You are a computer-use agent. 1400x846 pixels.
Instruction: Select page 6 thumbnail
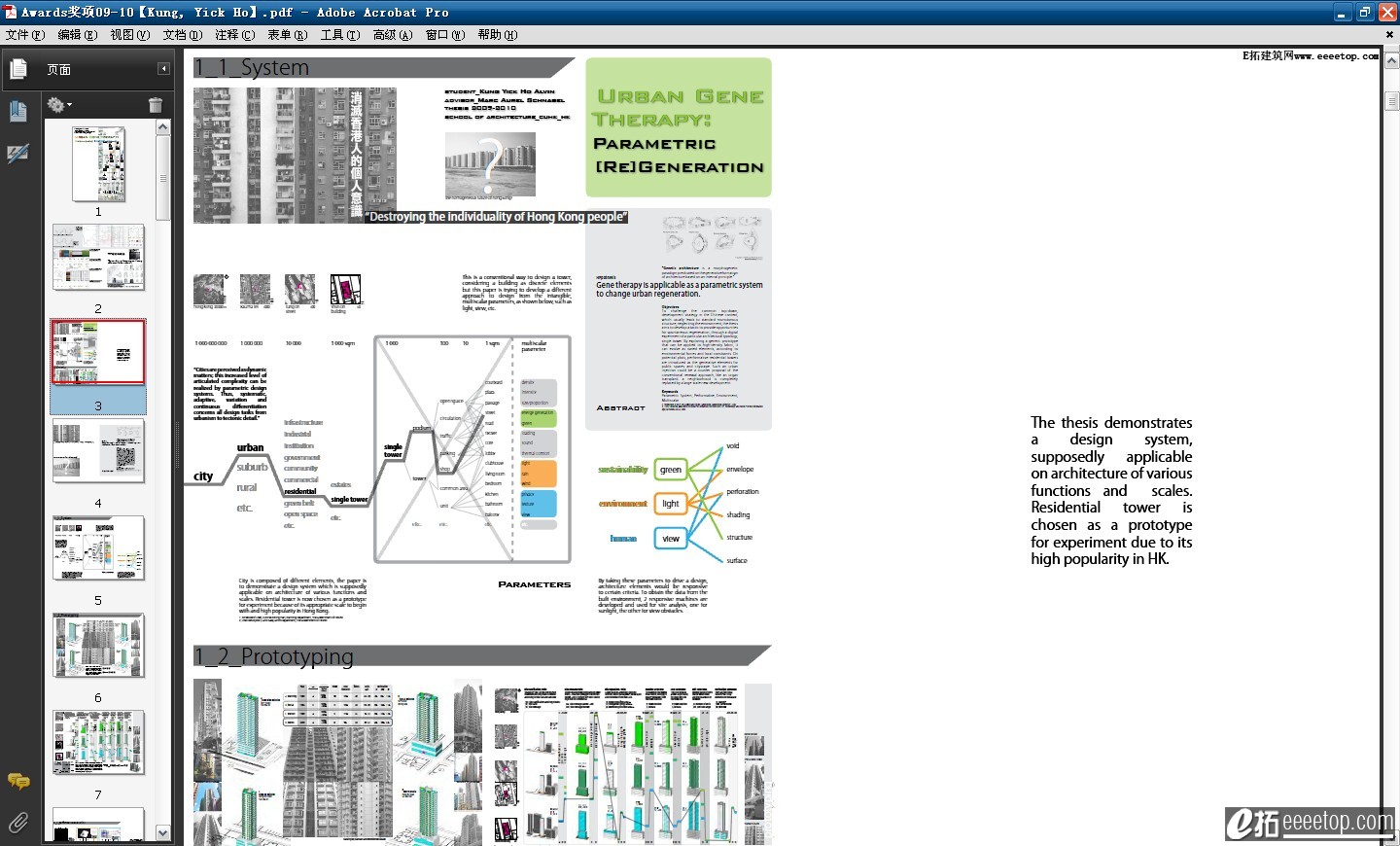pos(98,646)
